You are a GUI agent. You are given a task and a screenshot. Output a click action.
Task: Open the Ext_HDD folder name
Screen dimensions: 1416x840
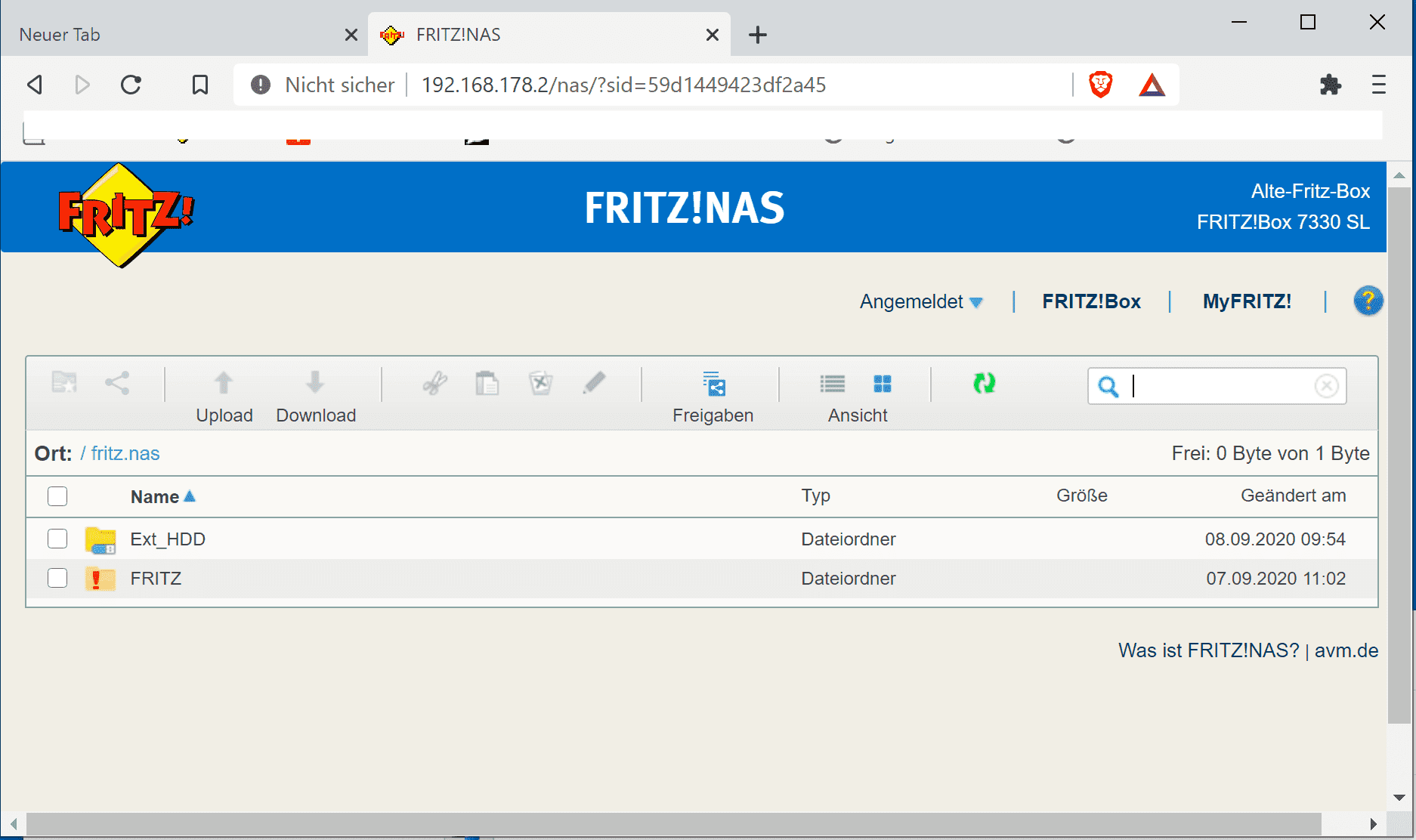[x=168, y=539]
